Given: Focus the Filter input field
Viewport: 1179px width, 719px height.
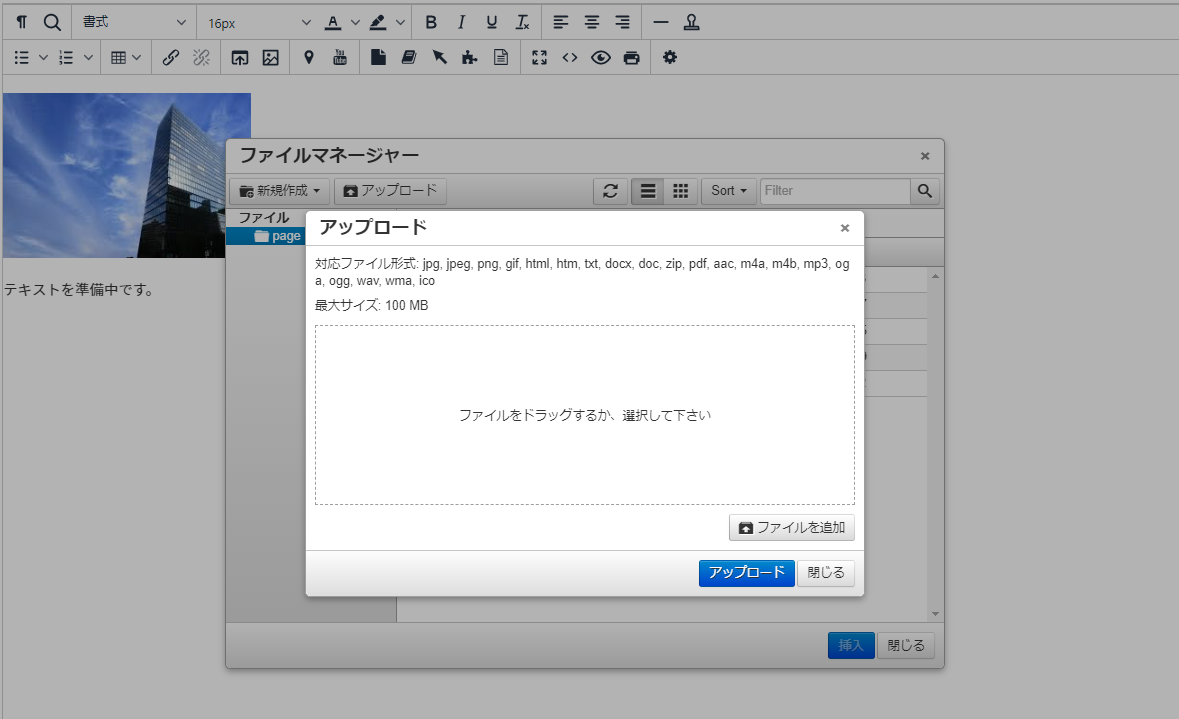Looking at the screenshot, I should (x=835, y=191).
